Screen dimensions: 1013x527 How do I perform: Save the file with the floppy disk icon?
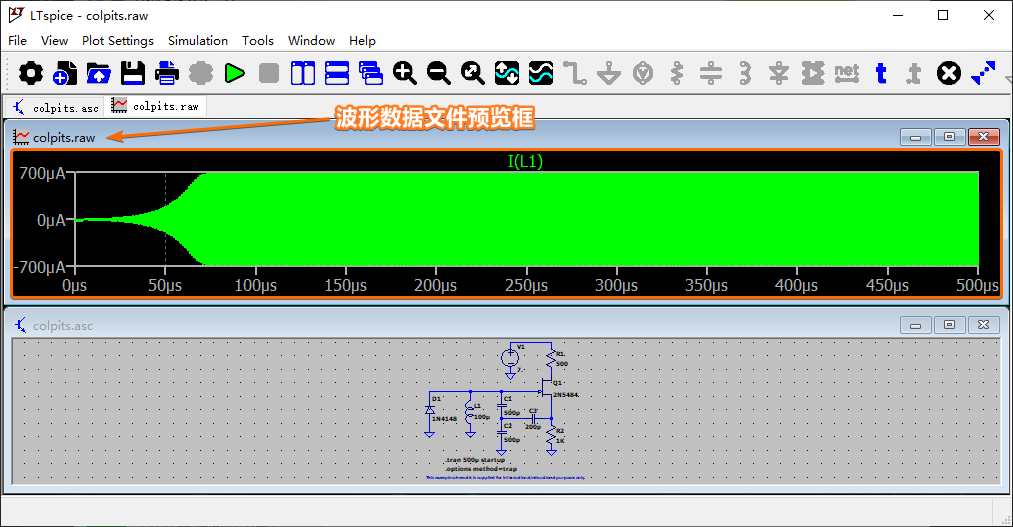132,73
